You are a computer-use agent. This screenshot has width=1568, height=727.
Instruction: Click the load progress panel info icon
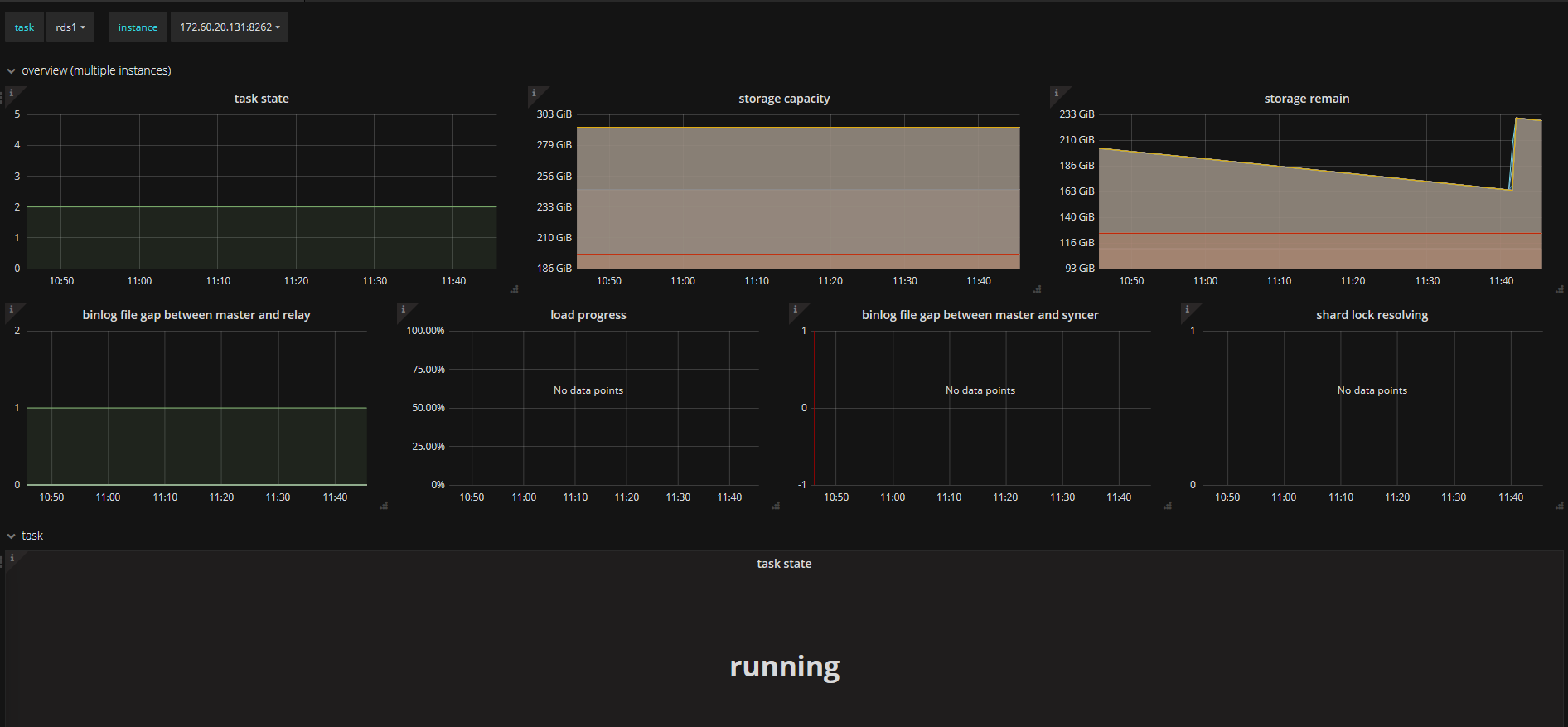403,309
